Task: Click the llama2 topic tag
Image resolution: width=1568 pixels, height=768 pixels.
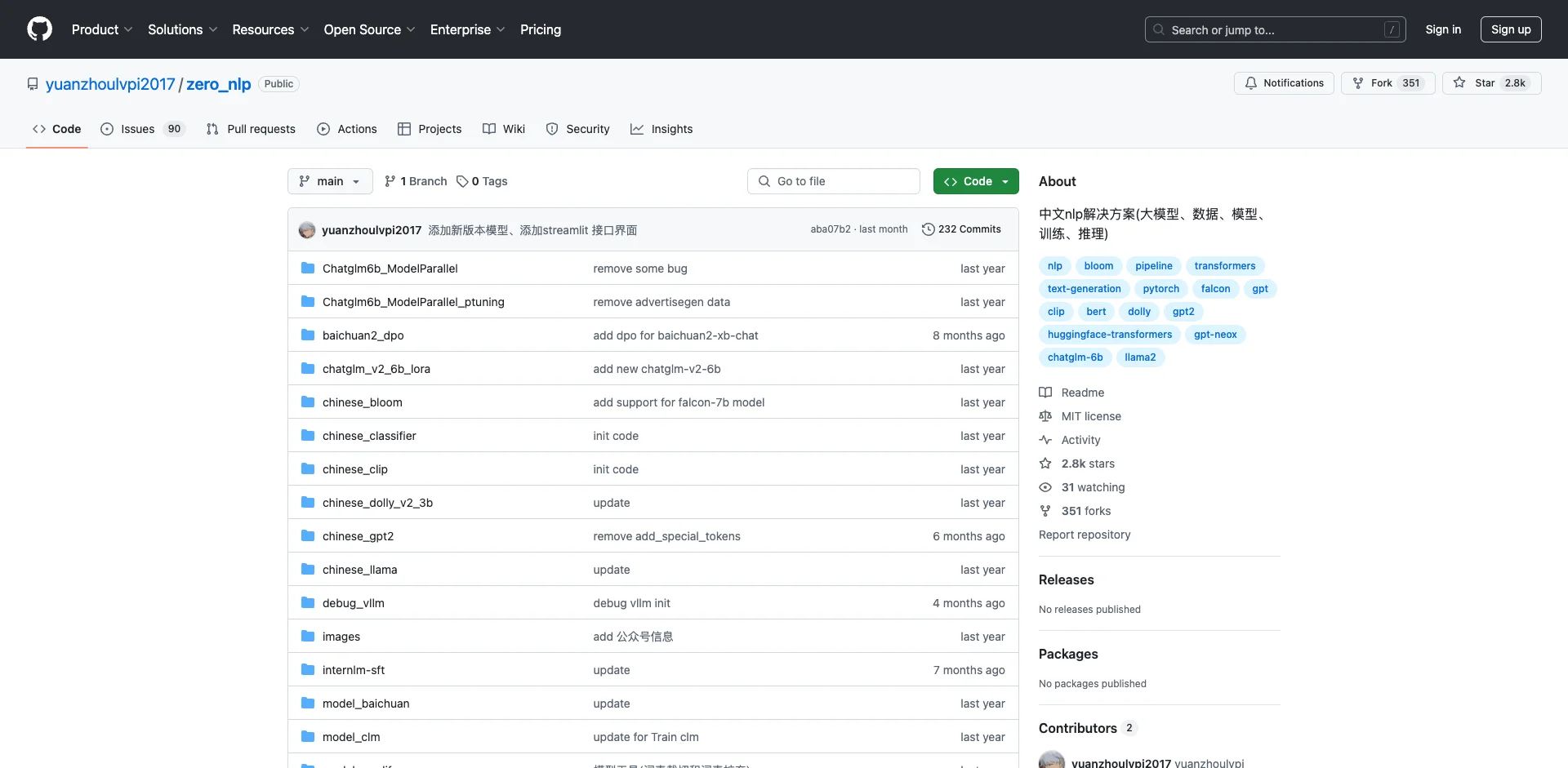Action: pyautogui.click(x=1140, y=357)
